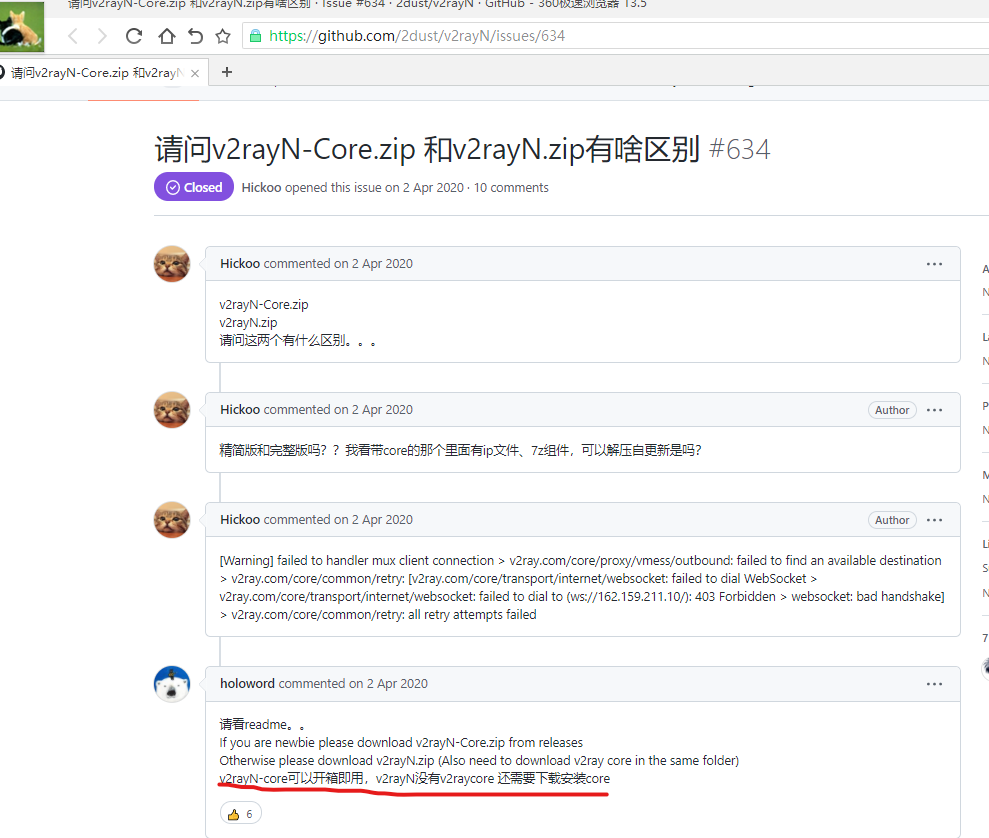
Task: Click the undo arrow icon in the toolbar
Action: (195, 36)
